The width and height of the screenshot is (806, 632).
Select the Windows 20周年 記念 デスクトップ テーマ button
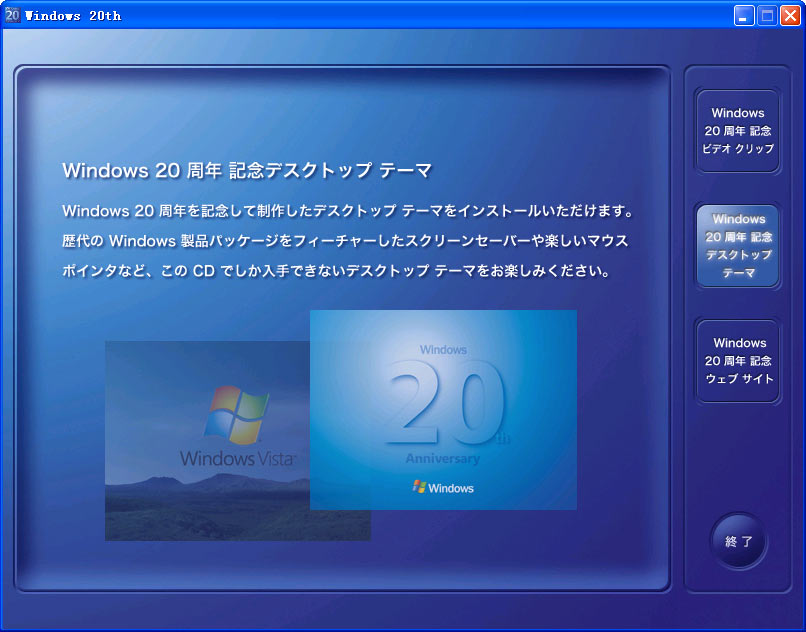tap(738, 246)
